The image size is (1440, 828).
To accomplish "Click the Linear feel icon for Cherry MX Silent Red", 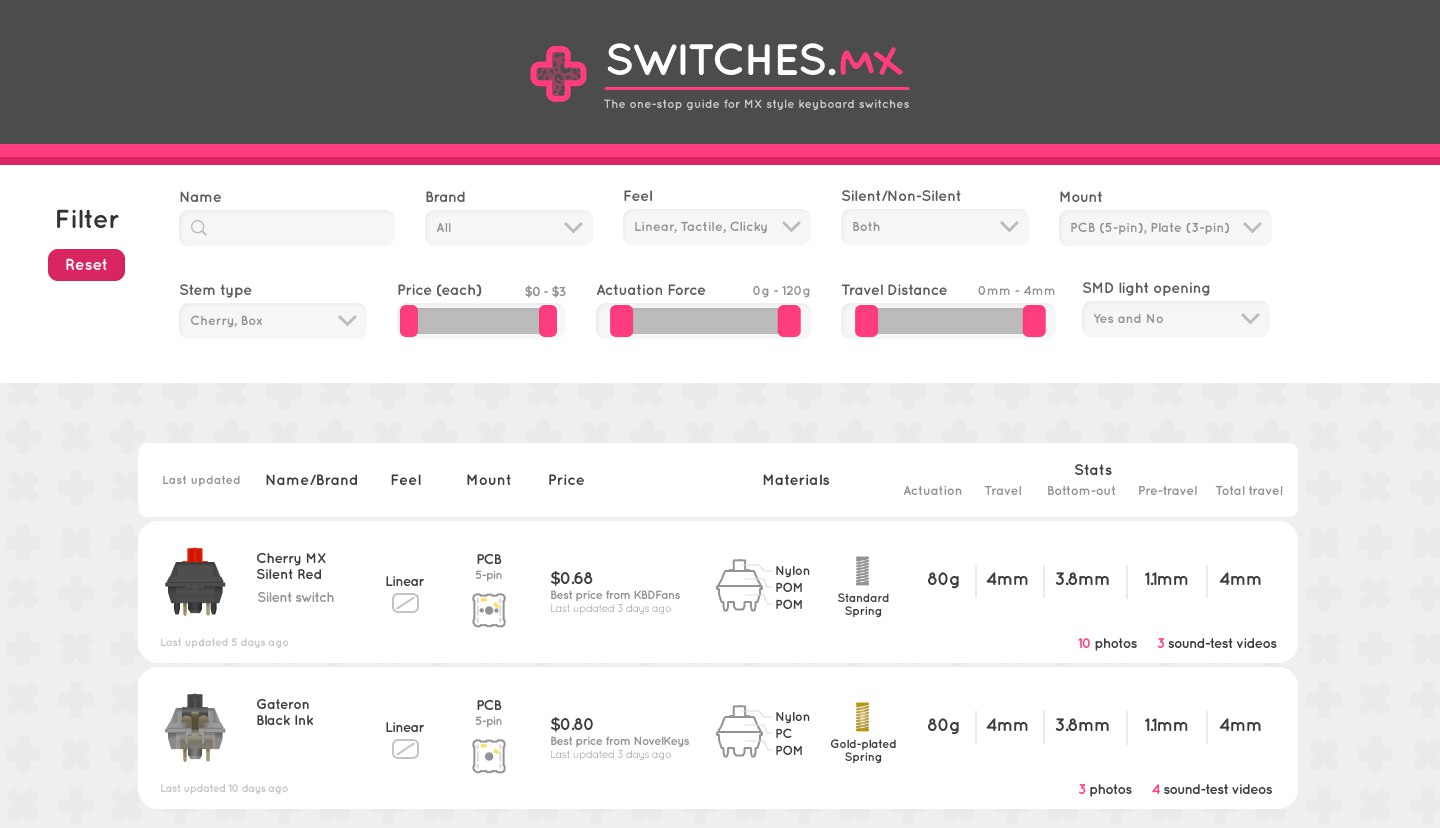I will 405,603.
